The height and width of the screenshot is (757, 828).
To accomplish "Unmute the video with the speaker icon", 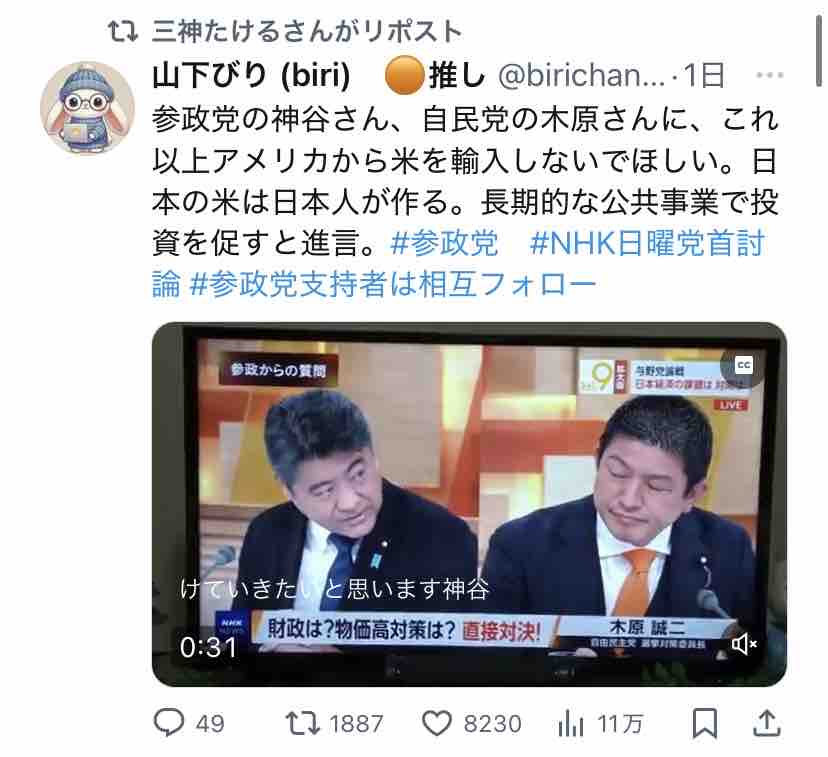I will pos(744,644).
